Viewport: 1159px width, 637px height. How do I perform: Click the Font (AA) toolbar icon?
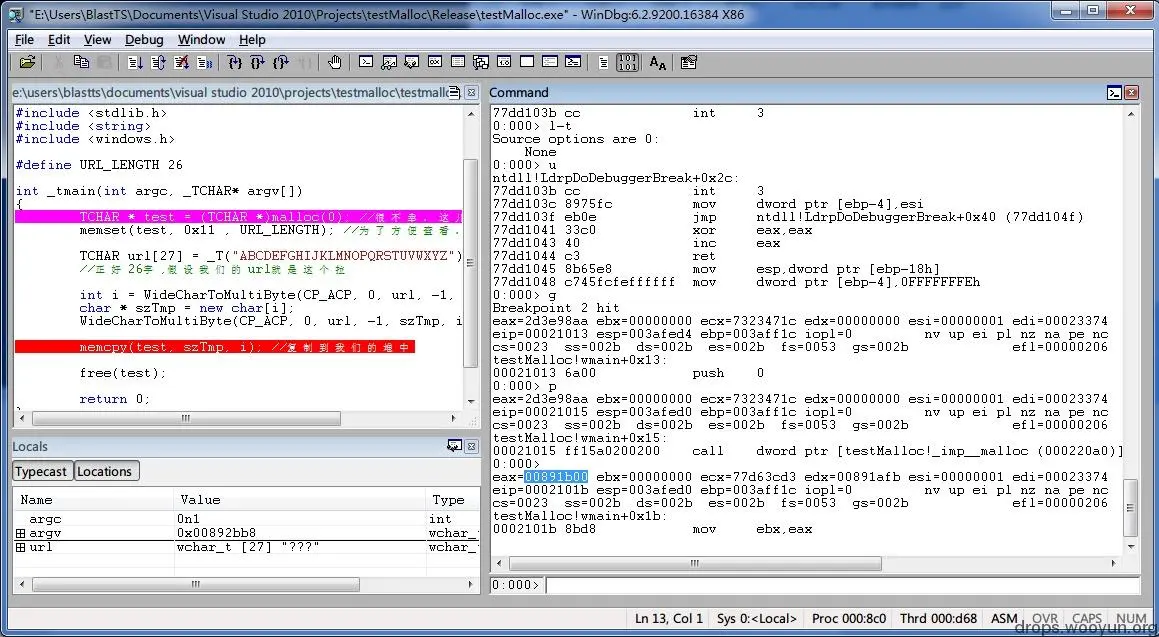click(657, 63)
